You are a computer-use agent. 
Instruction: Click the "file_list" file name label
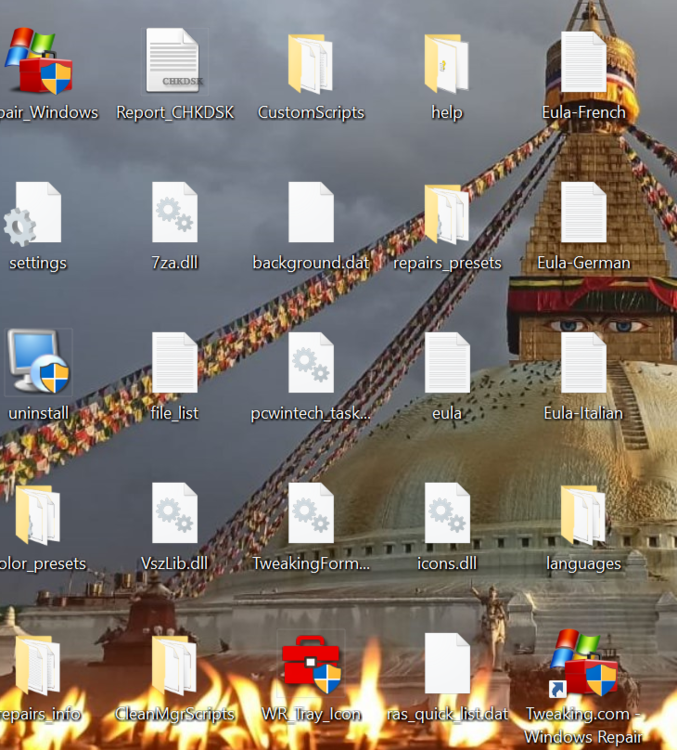click(x=175, y=413)
